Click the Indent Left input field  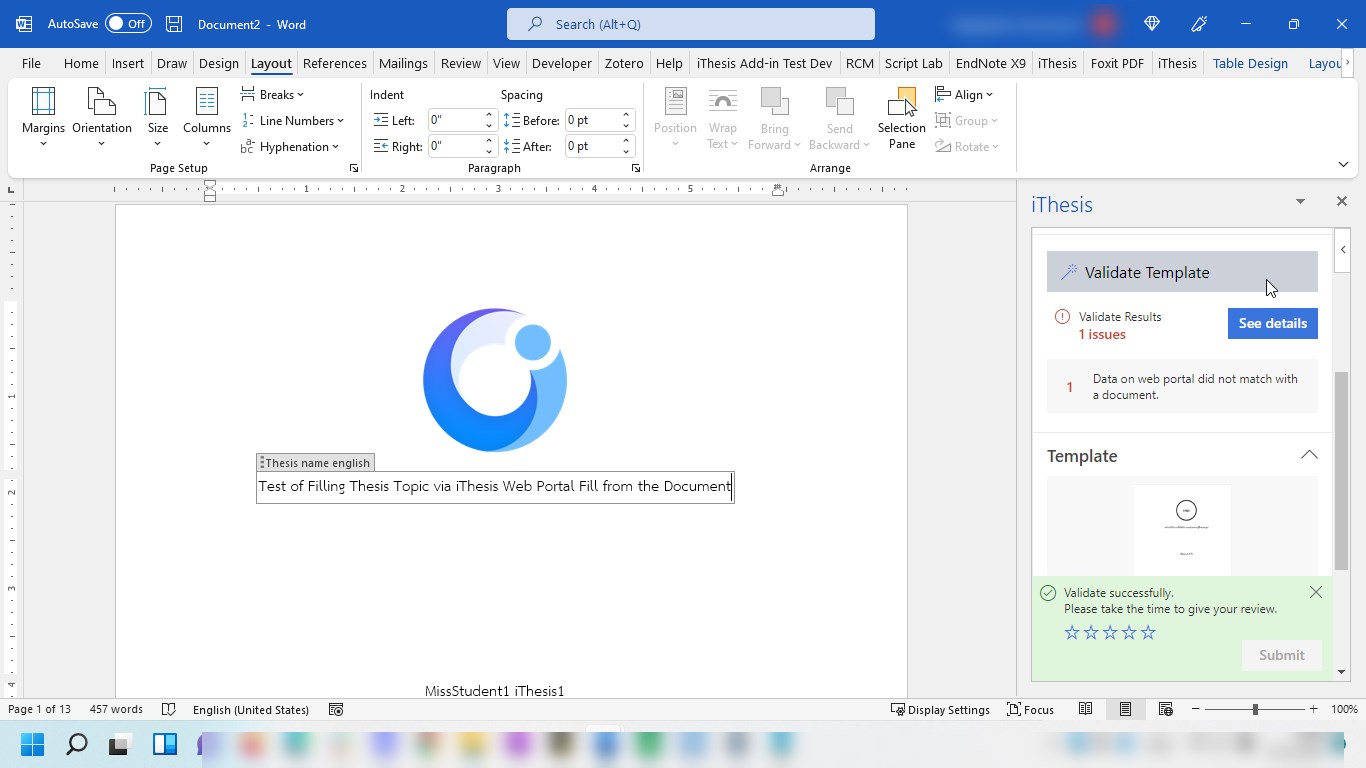[455, 120]
